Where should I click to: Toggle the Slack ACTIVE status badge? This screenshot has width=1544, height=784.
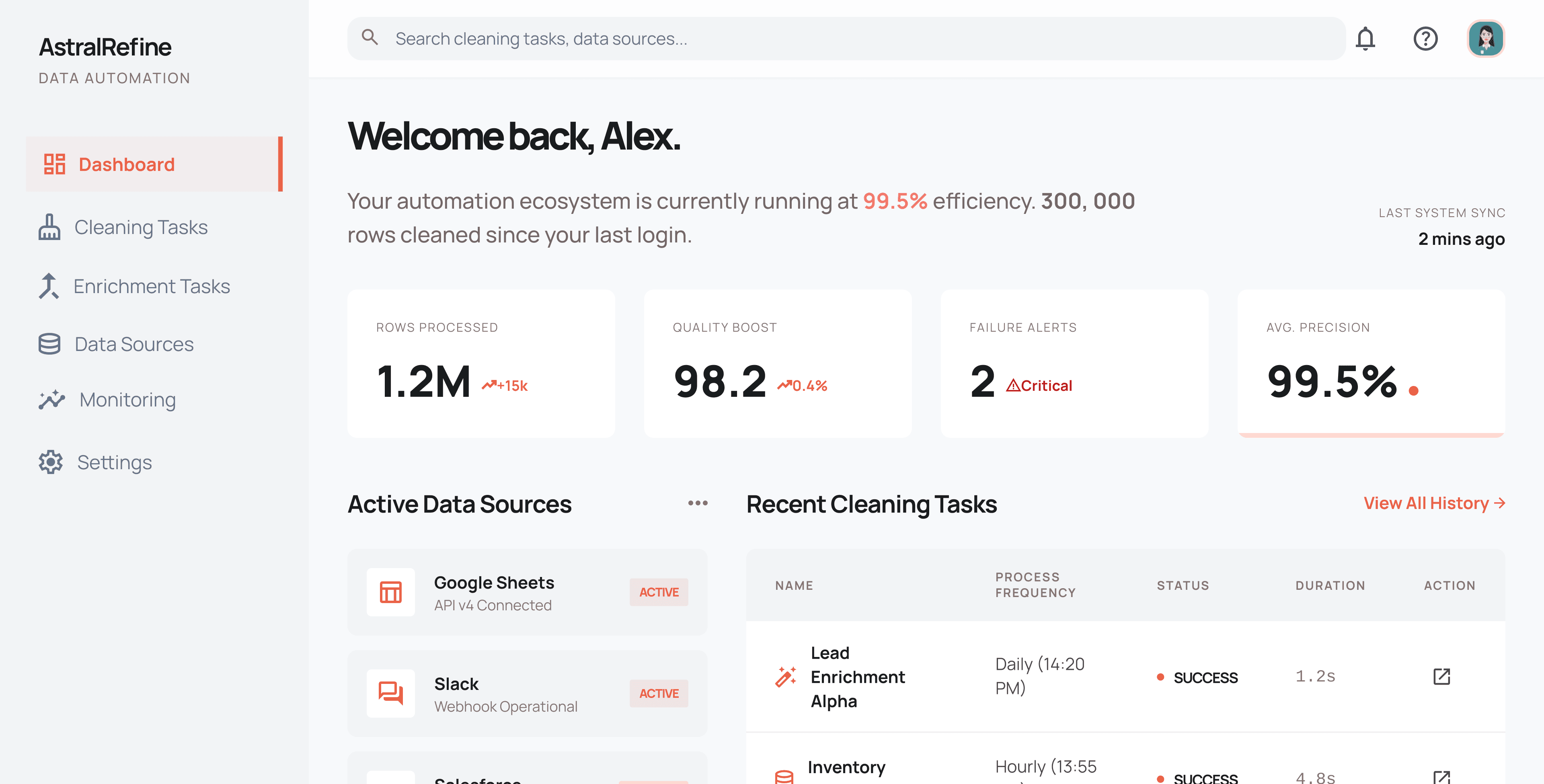pos(658,694)
